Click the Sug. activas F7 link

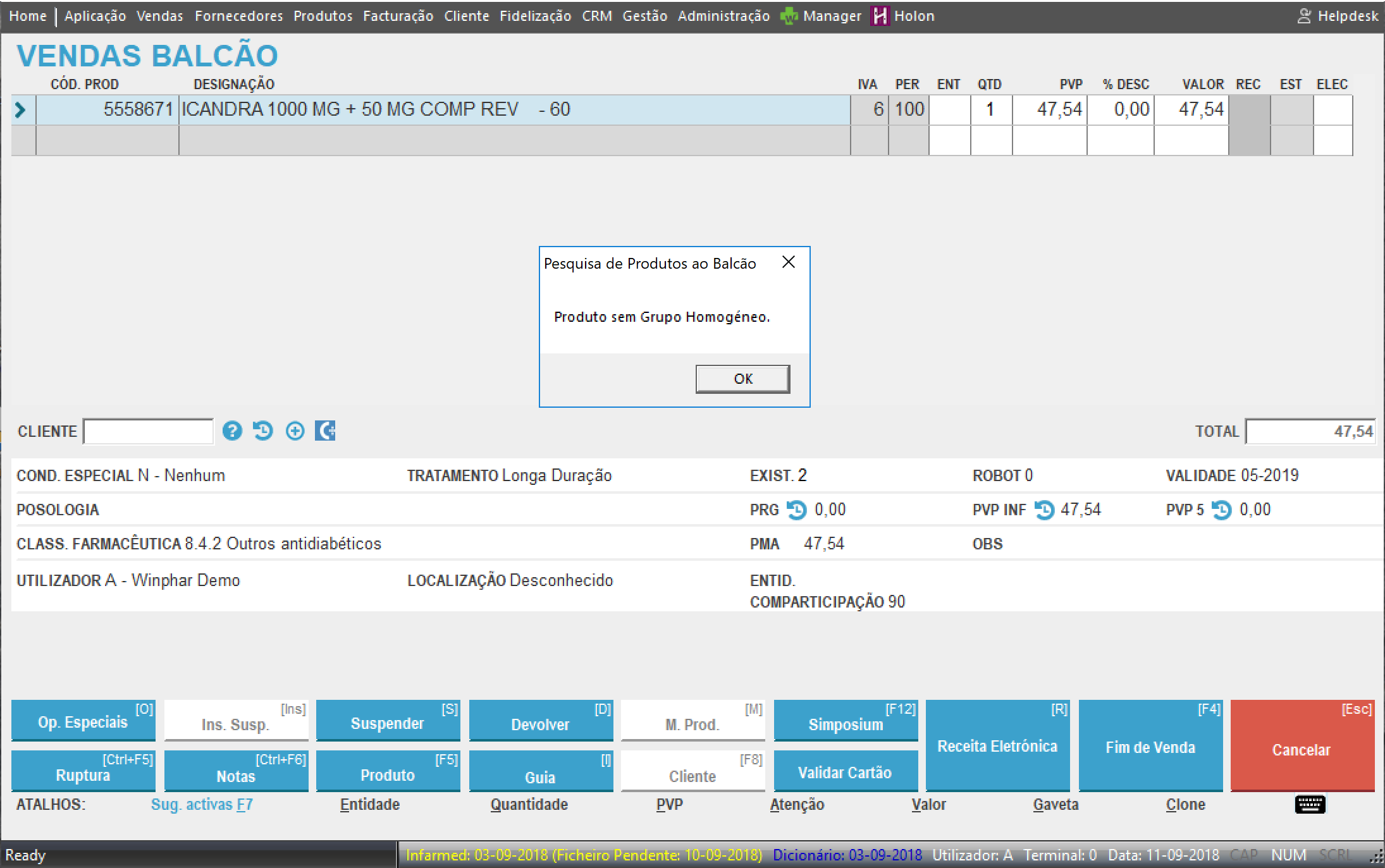201,804
